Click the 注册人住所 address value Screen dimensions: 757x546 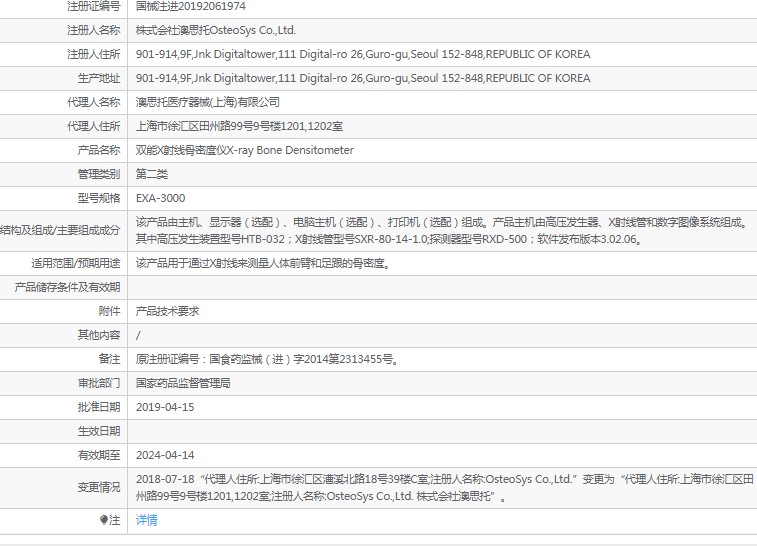click(363, 54)
